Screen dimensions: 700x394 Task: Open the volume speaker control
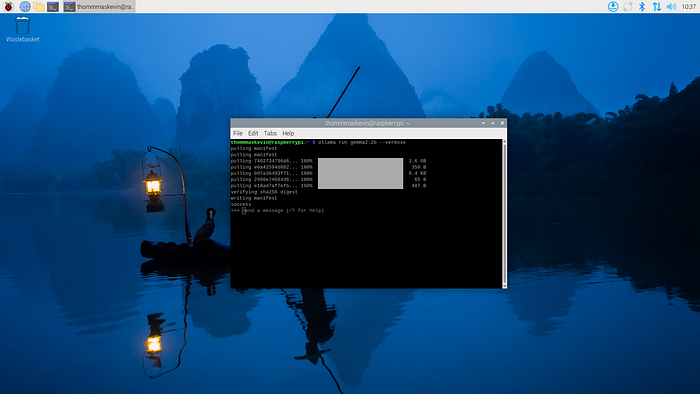pos(671,6)
